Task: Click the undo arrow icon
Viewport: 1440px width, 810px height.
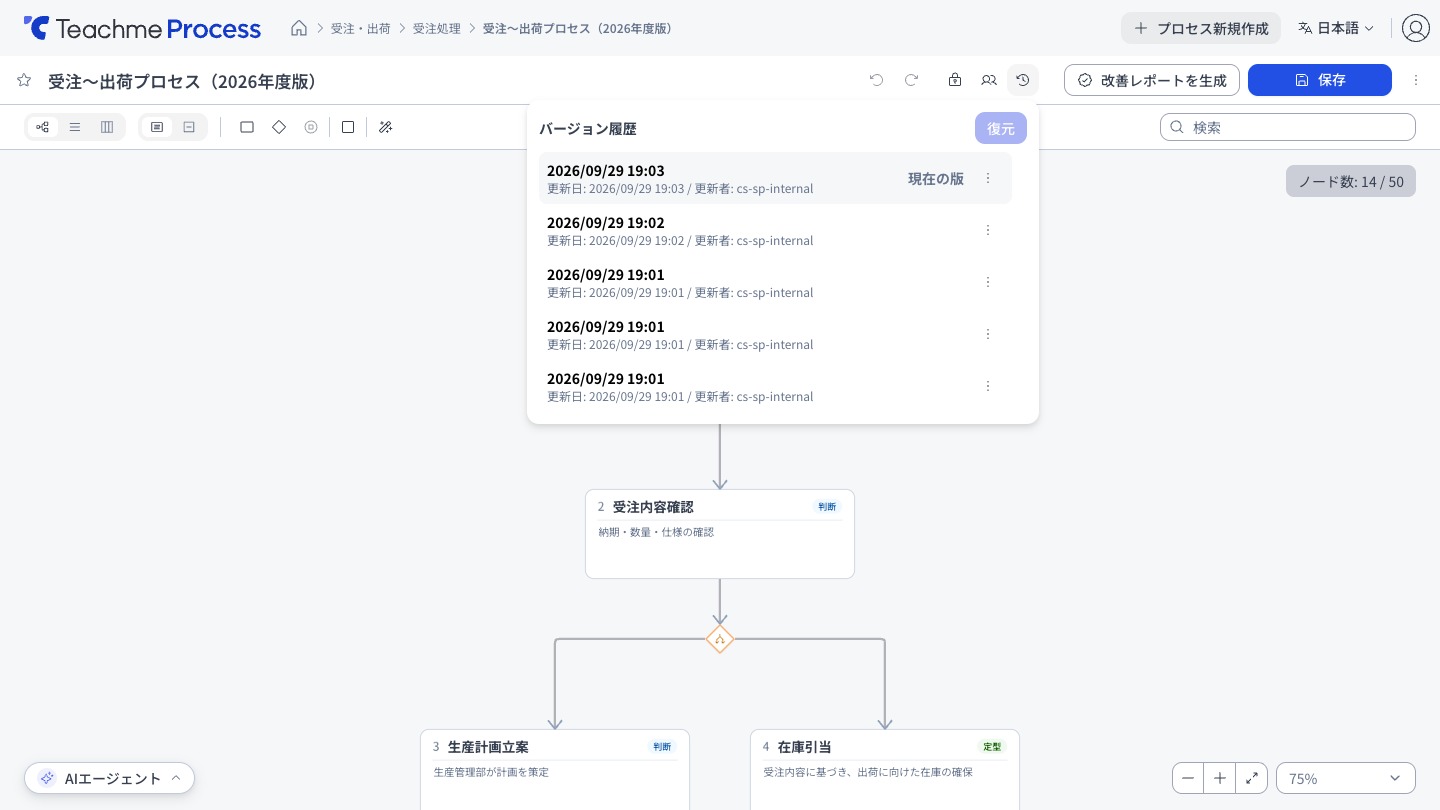Action: (x=877, y=80)
